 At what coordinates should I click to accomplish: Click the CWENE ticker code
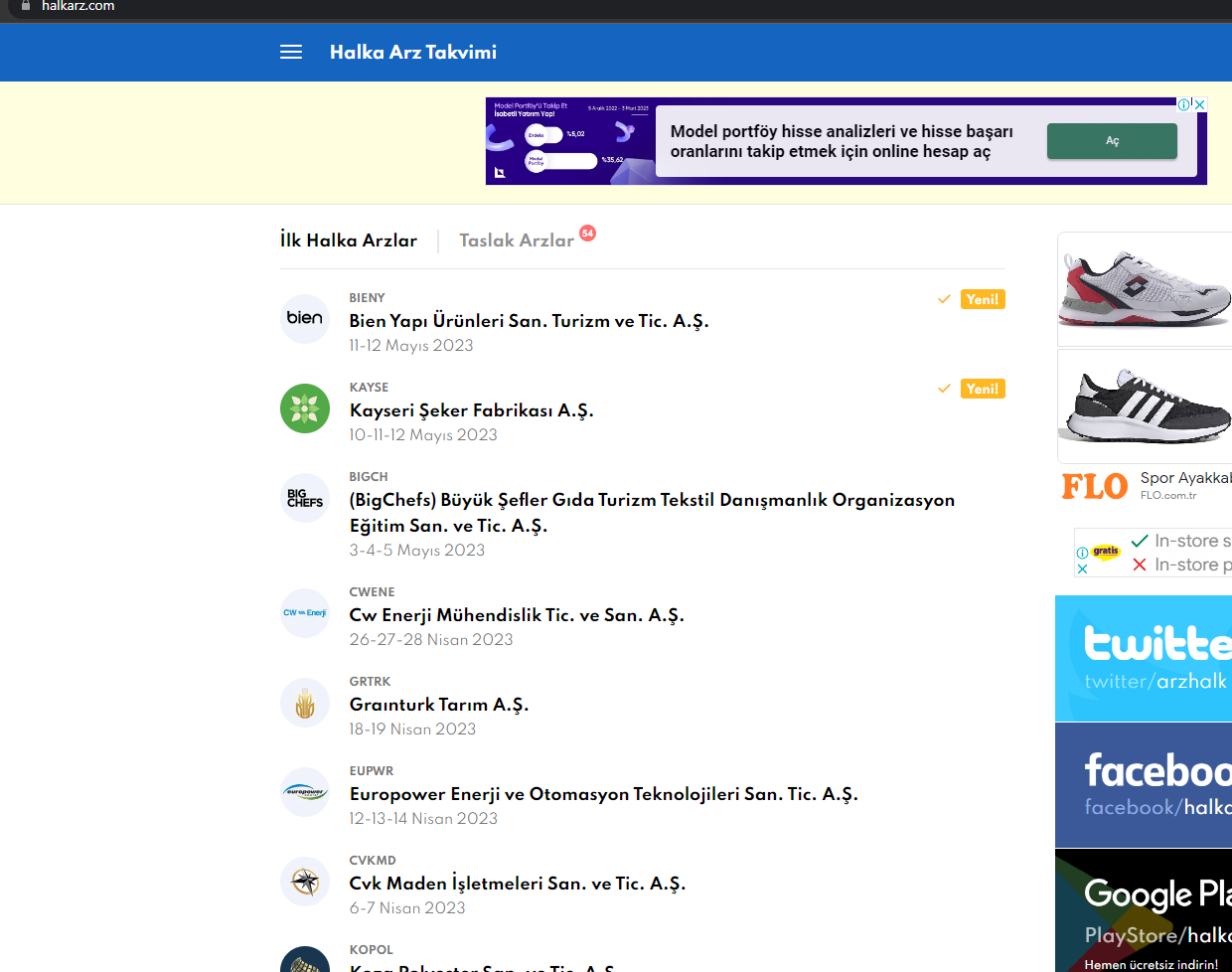tap(372, 592)
